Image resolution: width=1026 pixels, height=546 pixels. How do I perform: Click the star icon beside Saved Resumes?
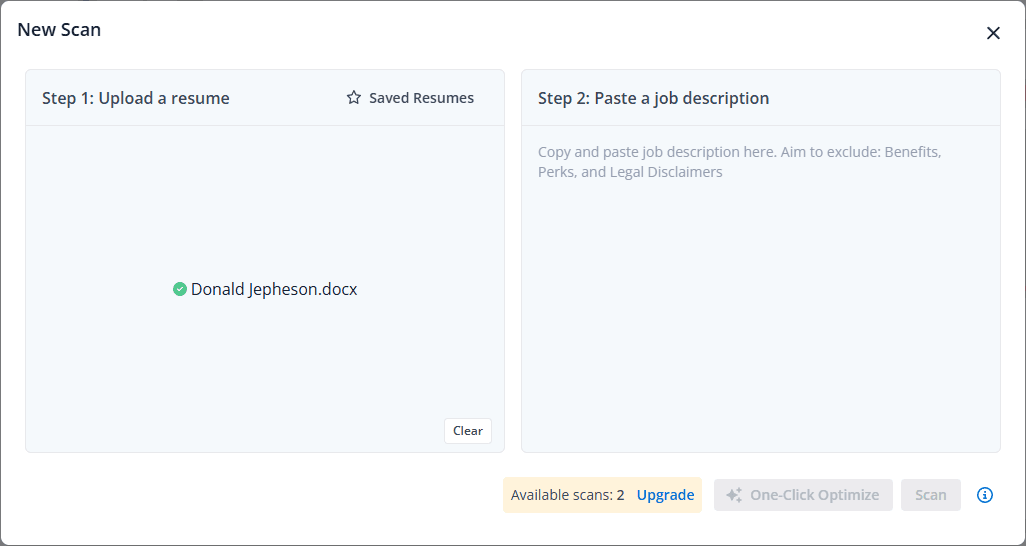click(353, 98)
